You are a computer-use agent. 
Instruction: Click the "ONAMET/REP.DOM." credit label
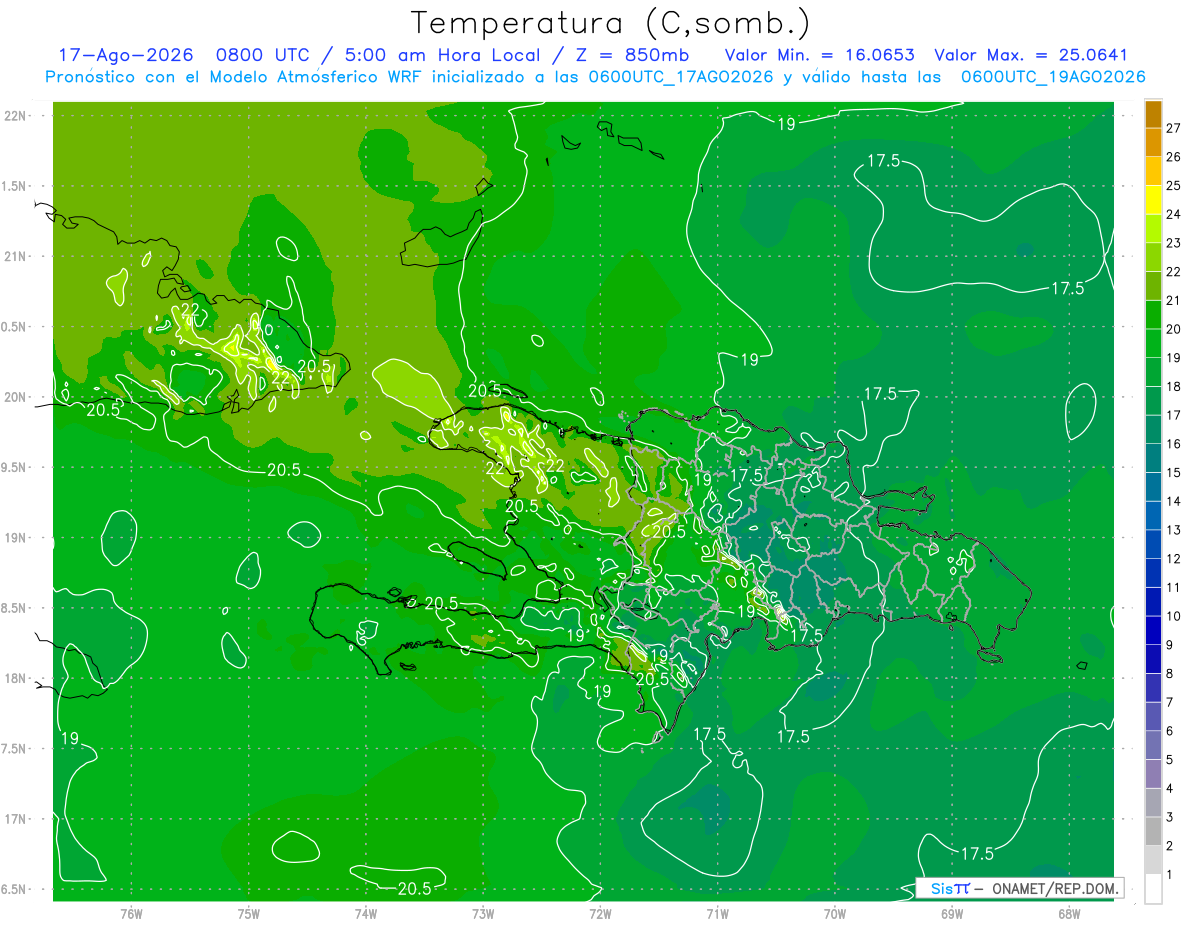point(1054,888)
